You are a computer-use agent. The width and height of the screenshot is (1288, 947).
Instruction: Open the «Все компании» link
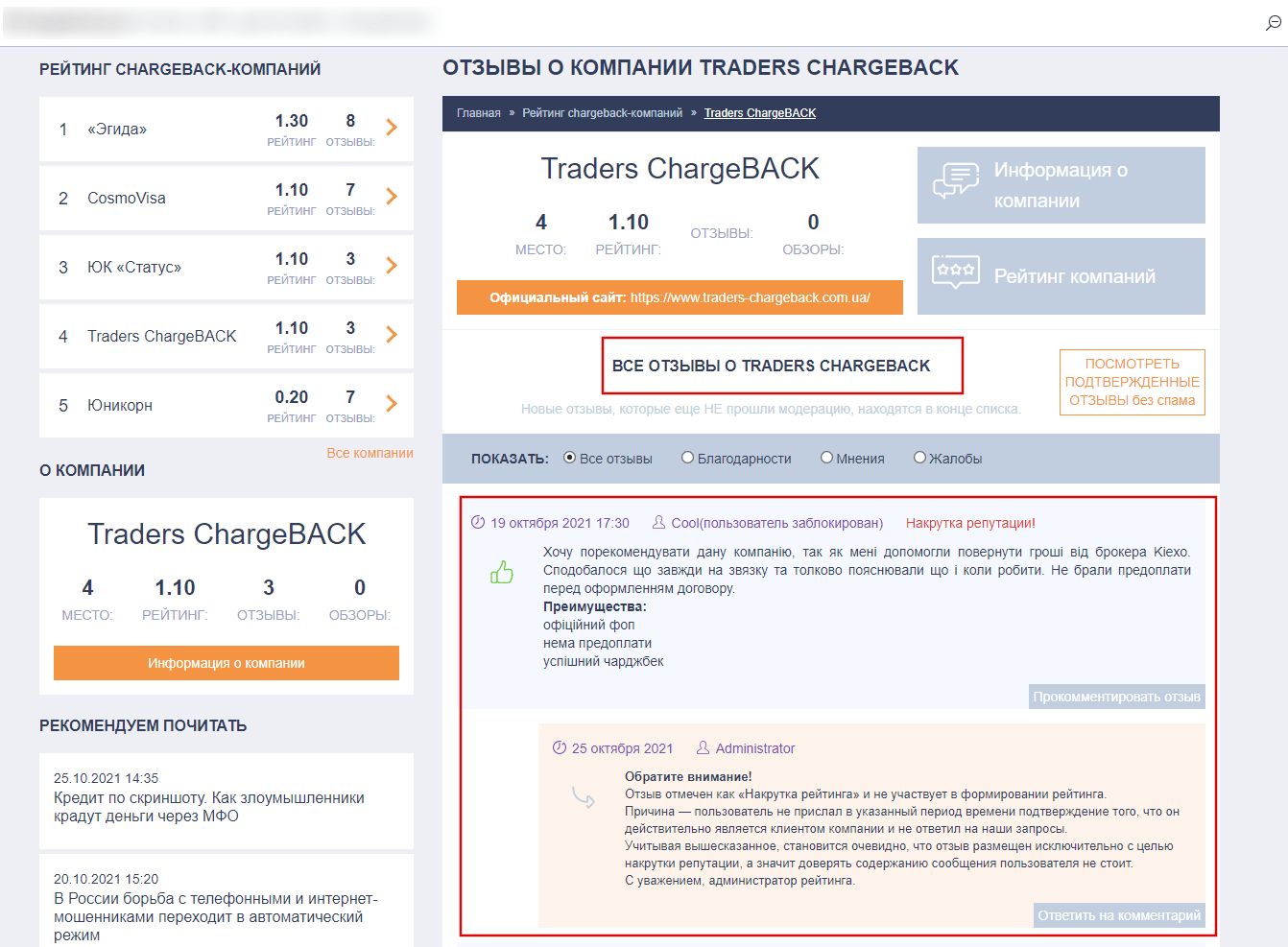point(370,453)
